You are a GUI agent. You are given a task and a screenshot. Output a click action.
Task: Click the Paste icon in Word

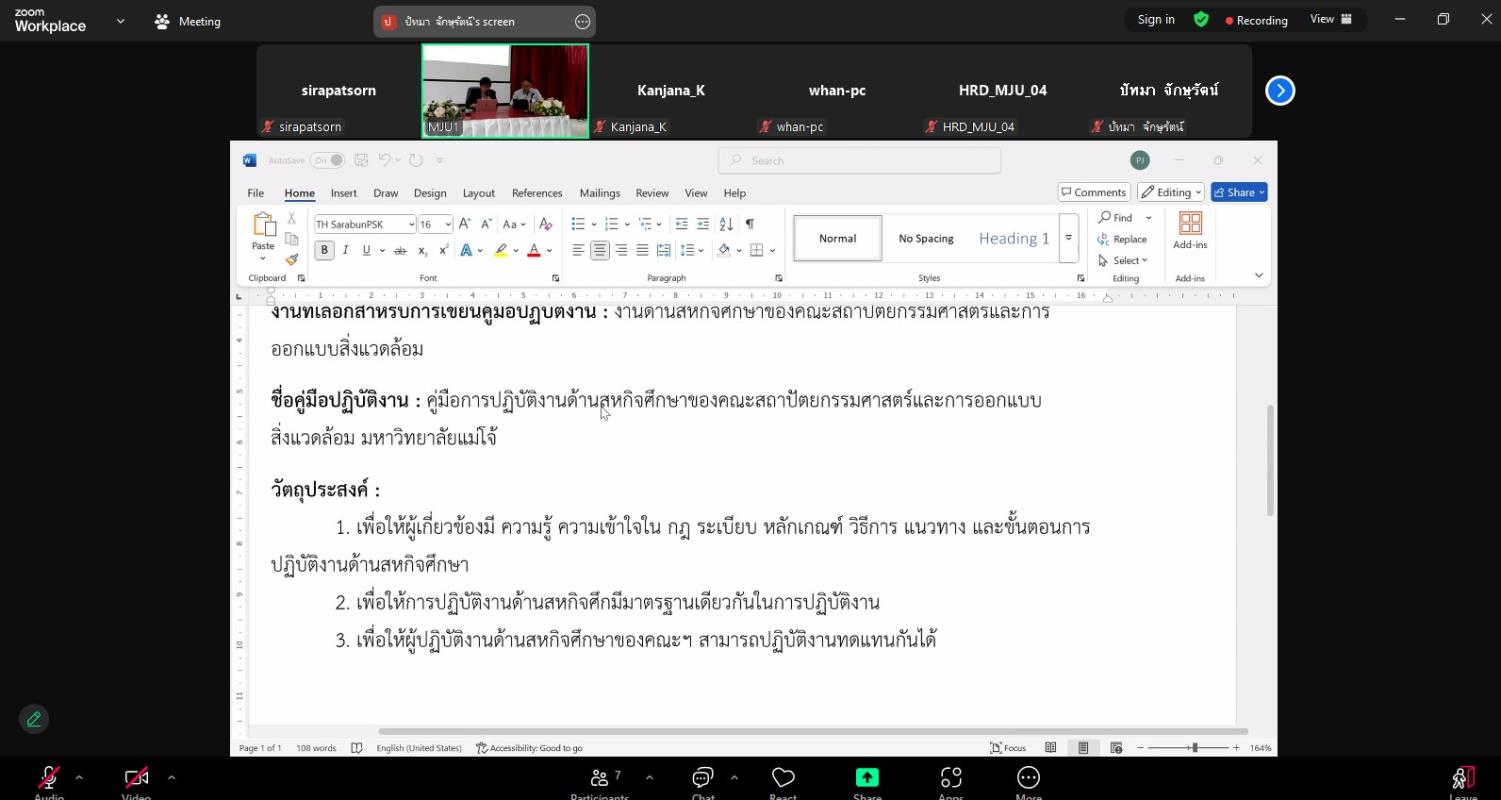pos(263,225)
